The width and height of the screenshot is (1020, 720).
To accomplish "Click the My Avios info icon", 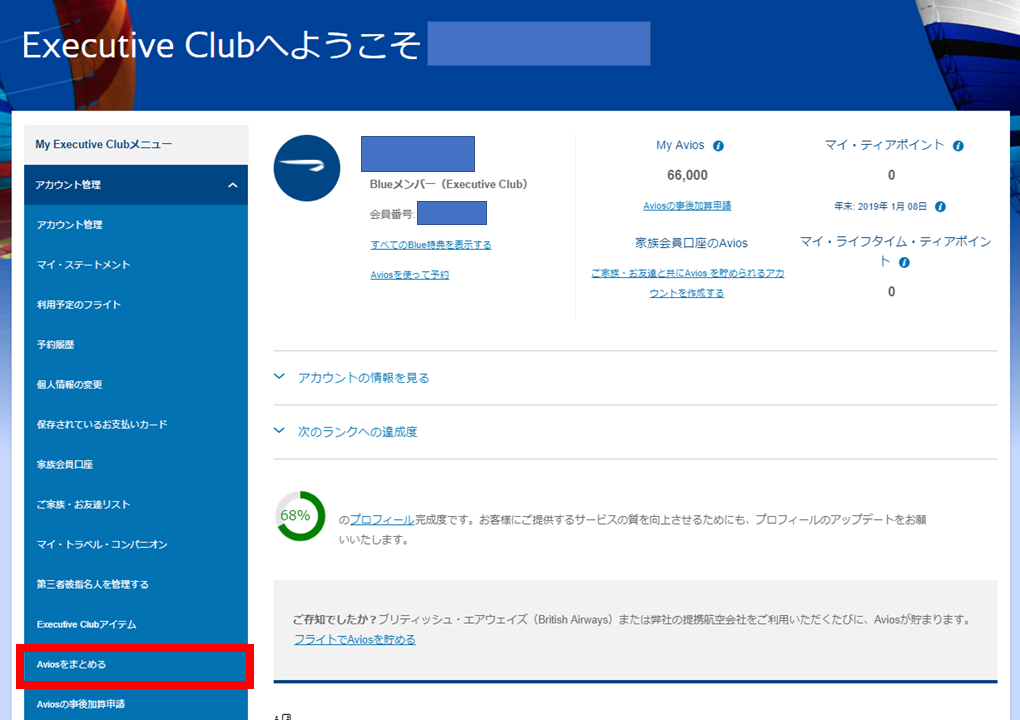I will [x=718, y=146].
